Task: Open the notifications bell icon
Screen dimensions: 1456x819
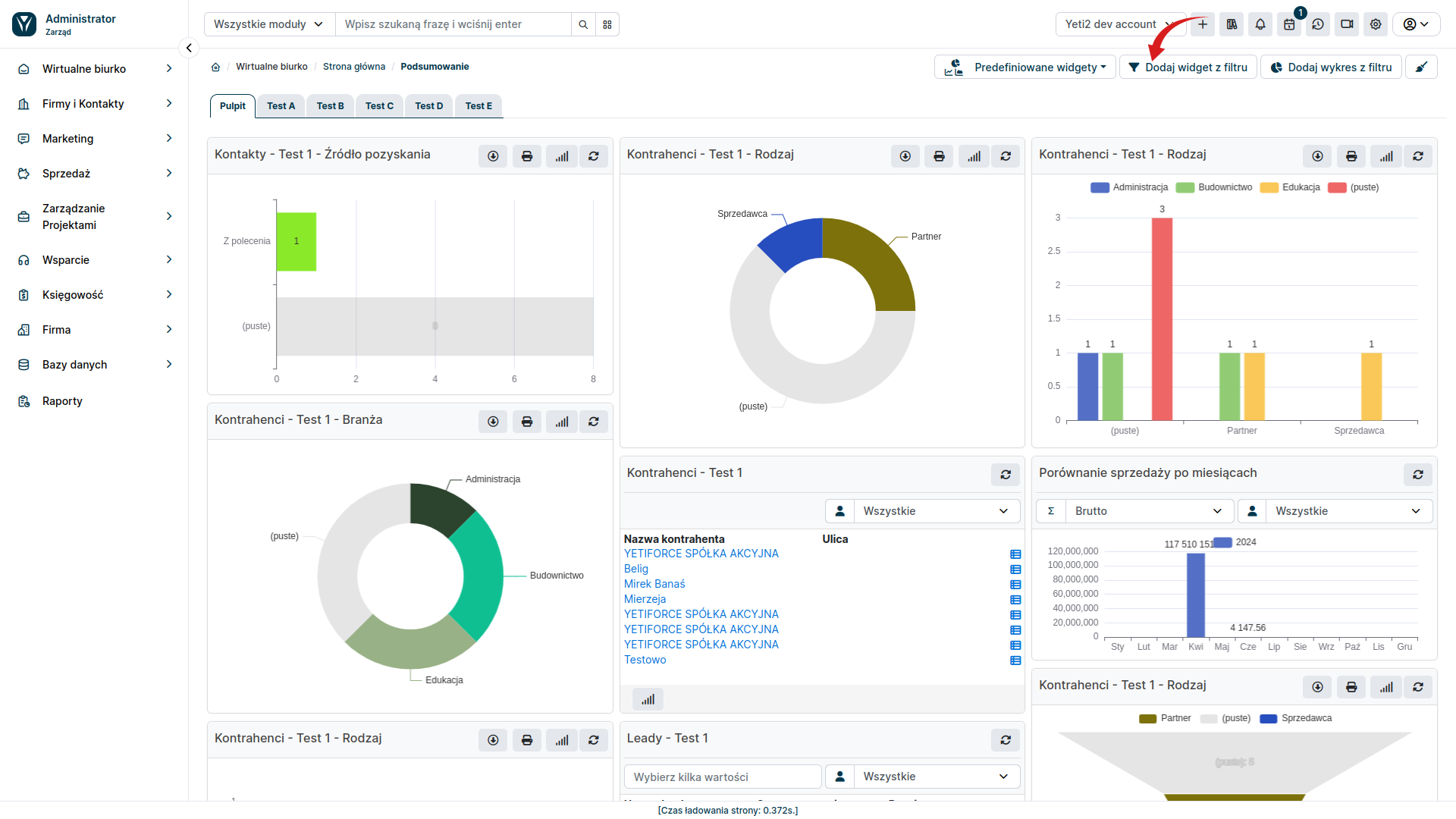Action: click(x=1260, y=24)
